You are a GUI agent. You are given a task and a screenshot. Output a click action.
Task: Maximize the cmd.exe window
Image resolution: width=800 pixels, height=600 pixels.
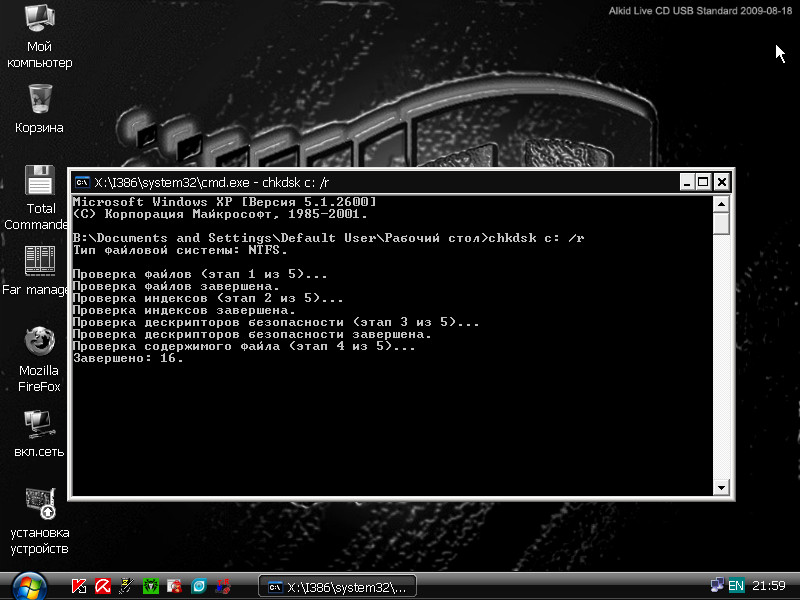point(703,182)
